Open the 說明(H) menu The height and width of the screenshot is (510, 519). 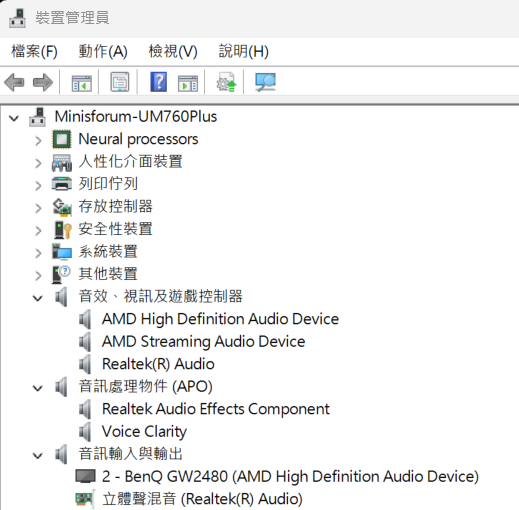click(x=244, y=52)
